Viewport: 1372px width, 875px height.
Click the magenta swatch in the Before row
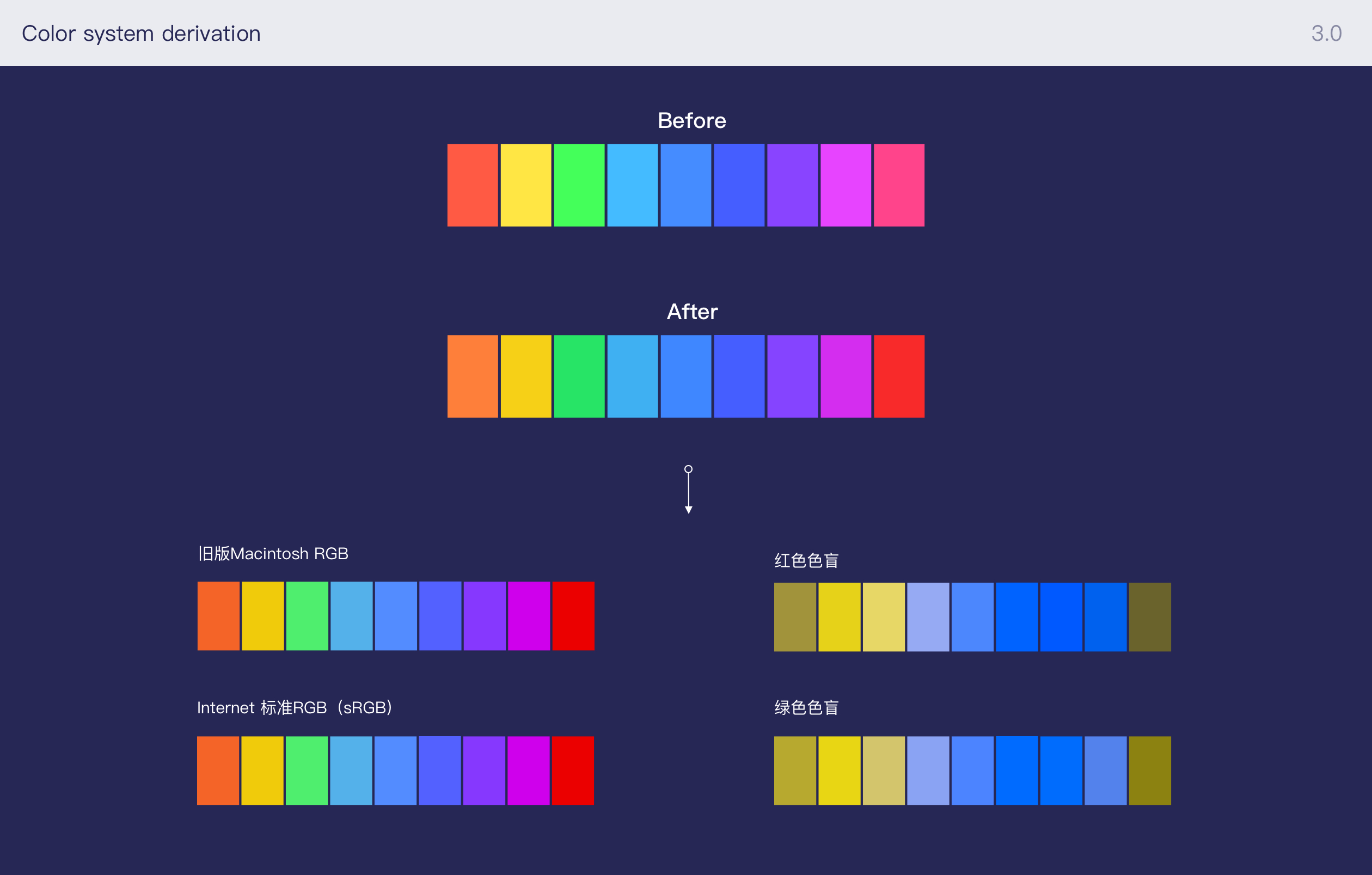pyautogui.click(x=846, y=185)
